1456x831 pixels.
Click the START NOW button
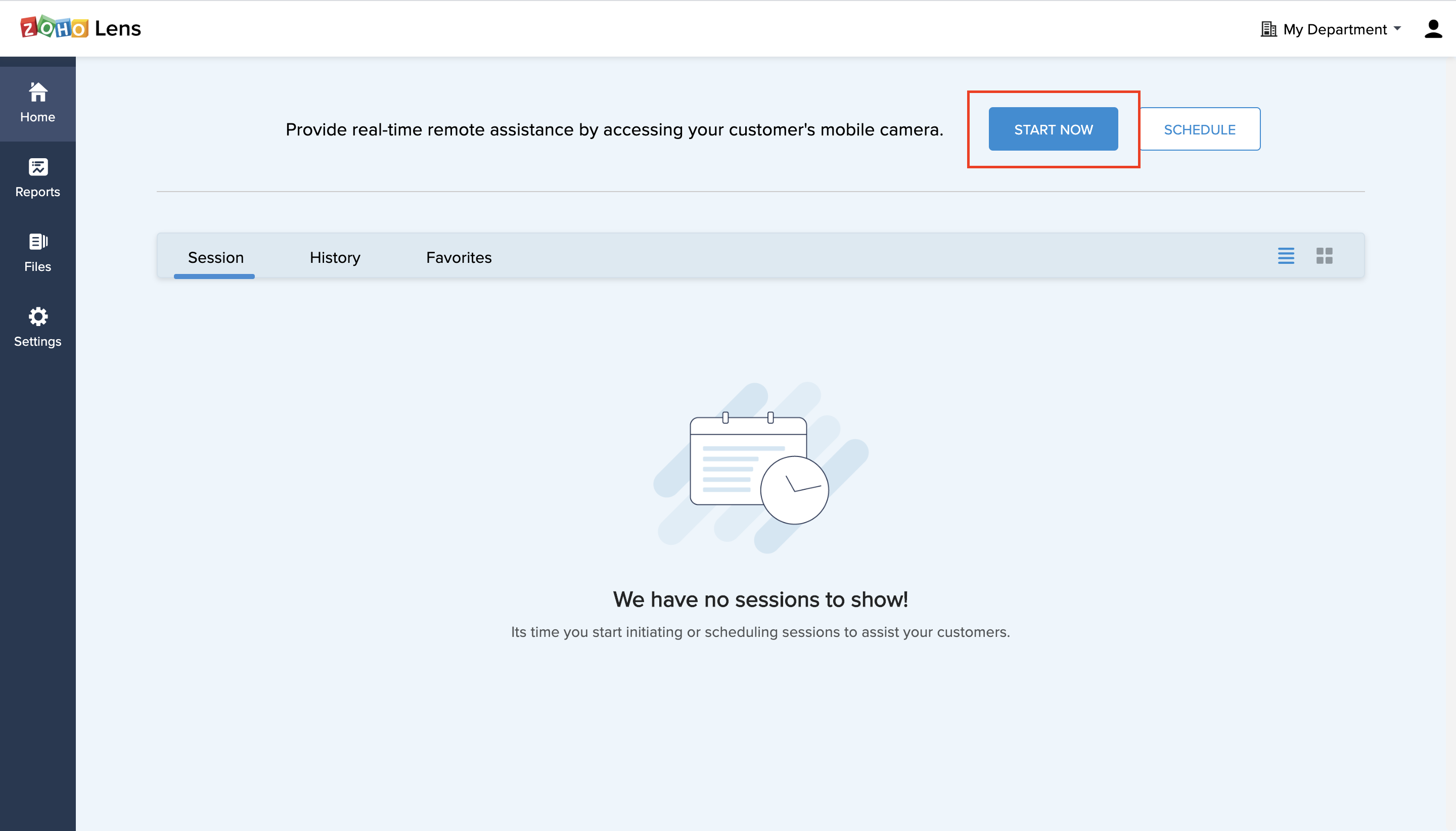pyautogui.click(x=1053, y=129)
